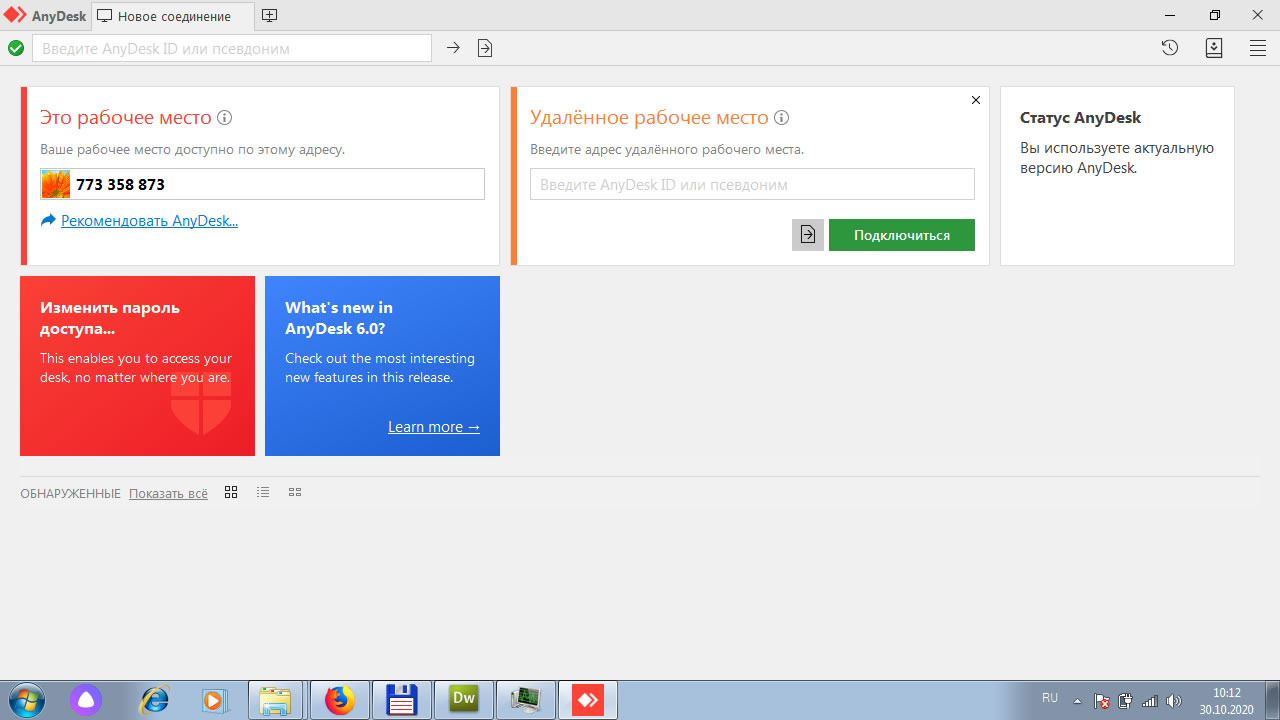Launch Internet Explorer from taskbar

pos(155,700)
